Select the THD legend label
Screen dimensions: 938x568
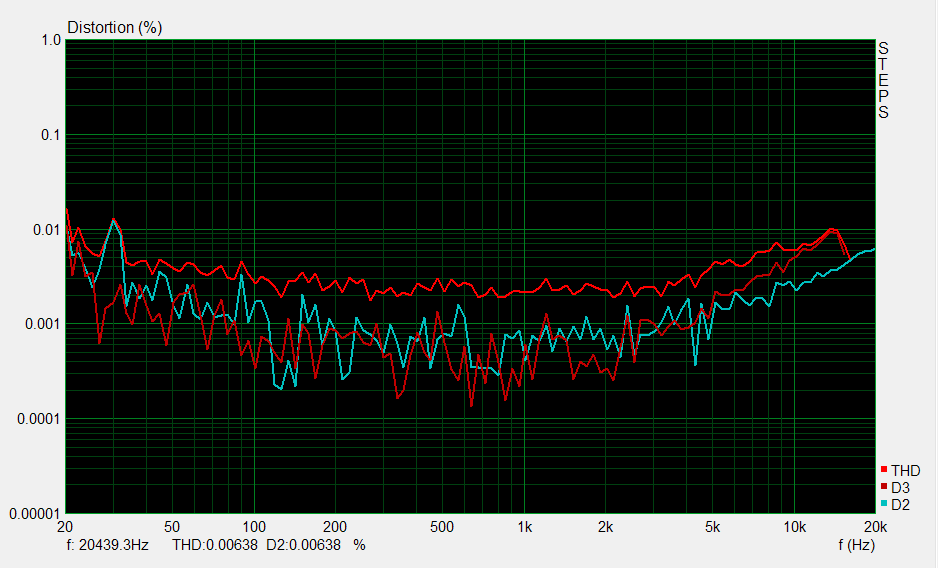[906, 470]
